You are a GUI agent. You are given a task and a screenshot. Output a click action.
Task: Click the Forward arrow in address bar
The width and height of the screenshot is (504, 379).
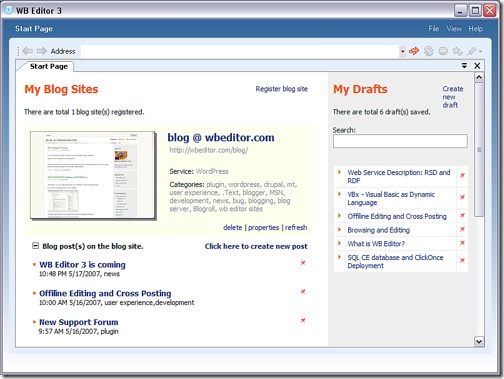click(x=42, y=51)
